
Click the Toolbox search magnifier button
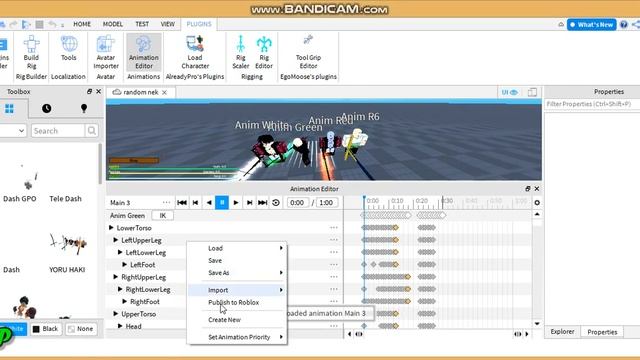(92, 131)
